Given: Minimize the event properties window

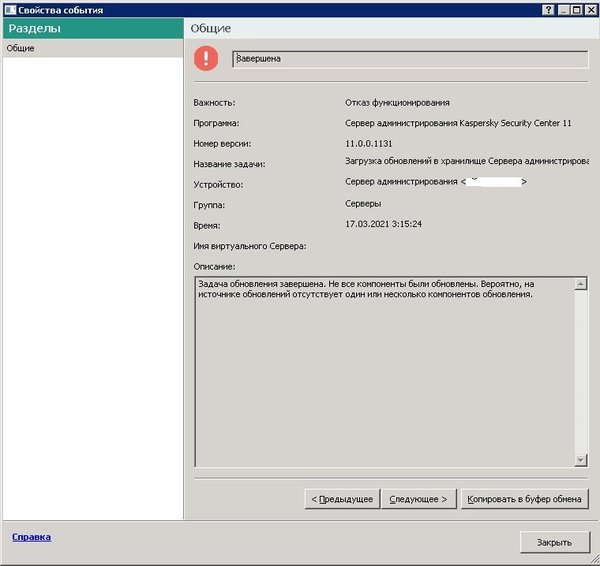Looking at the screenshot, I should pyautogui.click(x=563, y=9).
